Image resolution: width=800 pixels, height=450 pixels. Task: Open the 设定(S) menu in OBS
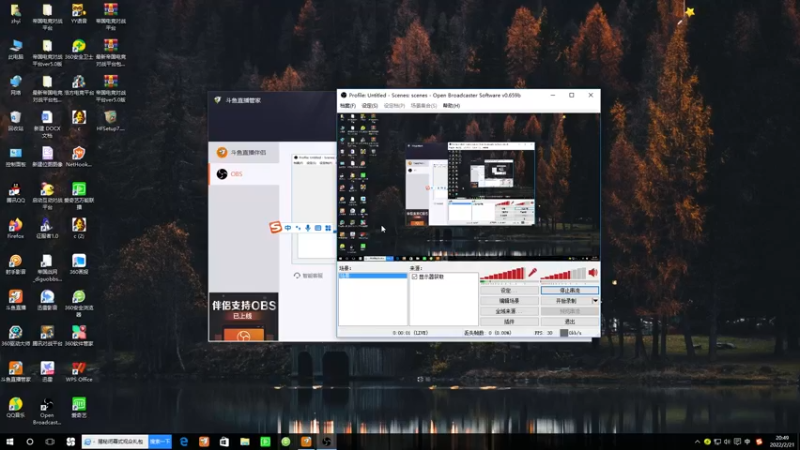point(369,106)
